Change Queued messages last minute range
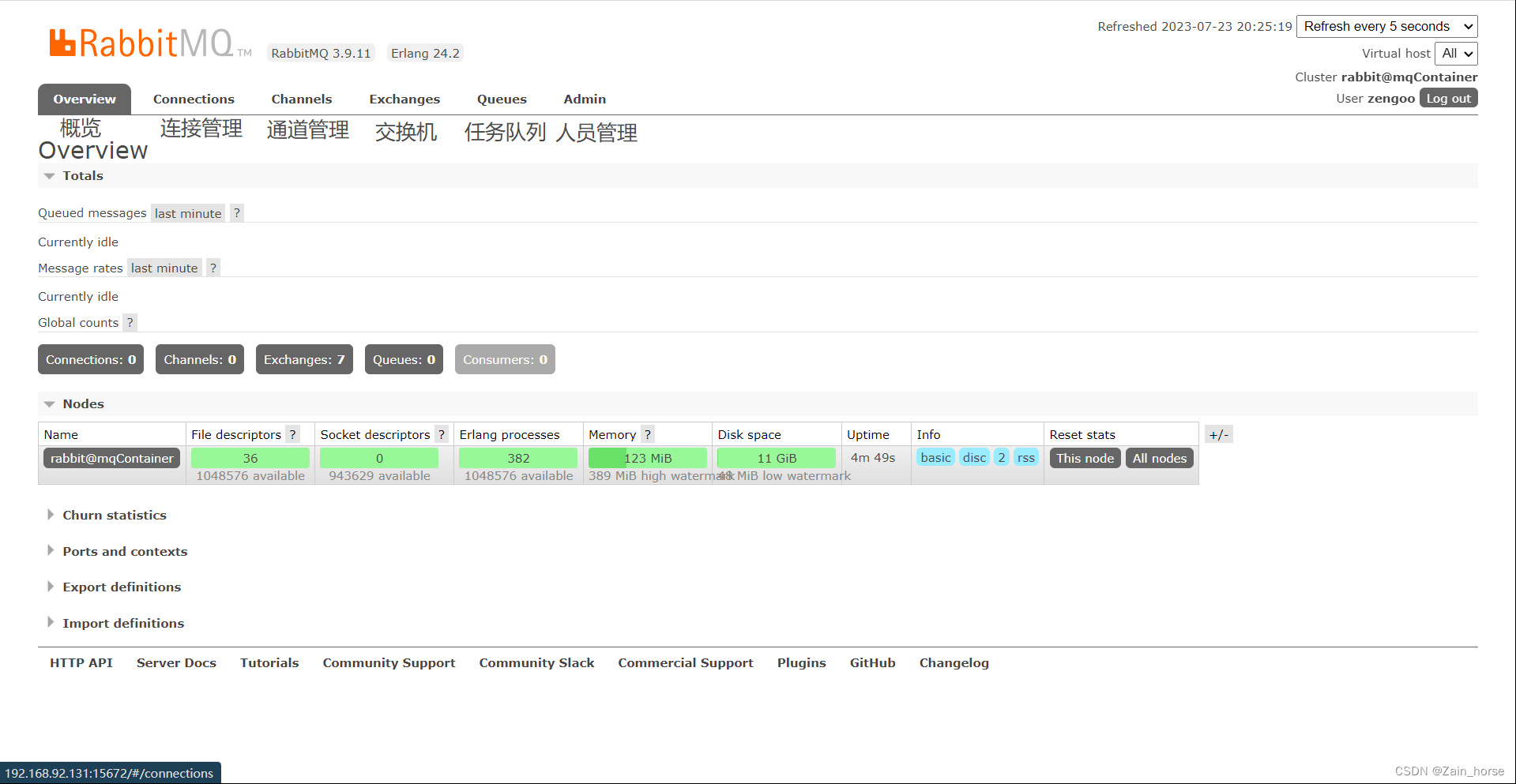Viewport: 1516px width, 784px height. click(188, 213)
